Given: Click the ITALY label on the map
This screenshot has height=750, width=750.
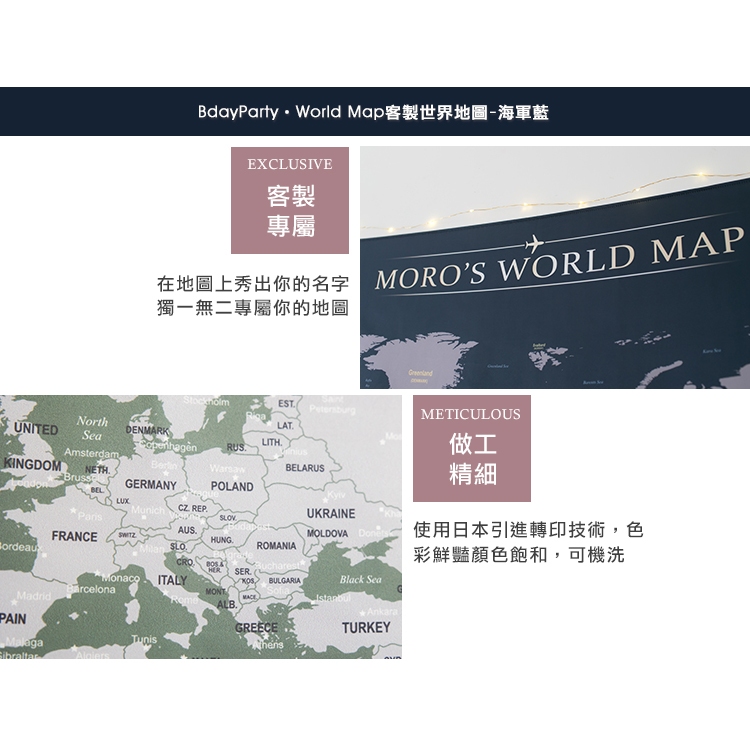Looking at the screenshot, I should pos(172,580).
